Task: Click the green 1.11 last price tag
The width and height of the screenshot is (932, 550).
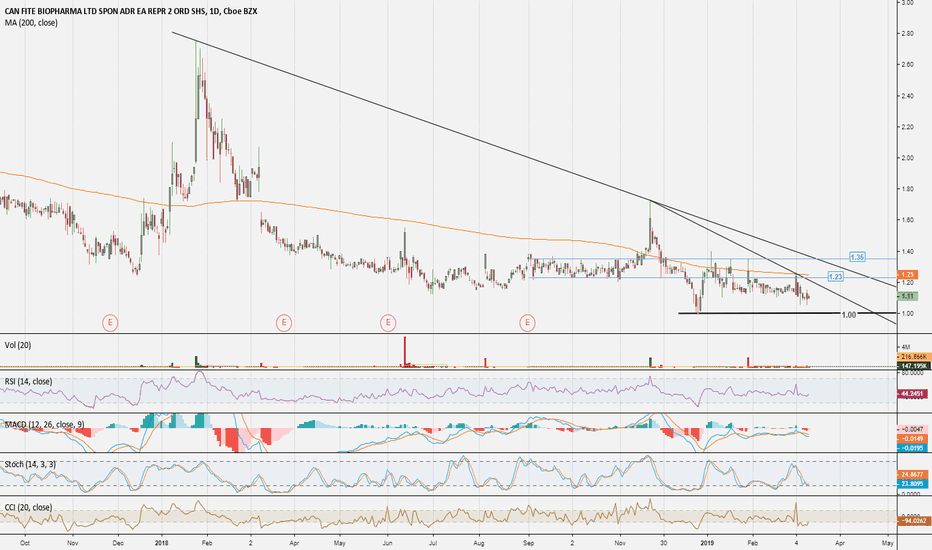Action: [908, 296]
